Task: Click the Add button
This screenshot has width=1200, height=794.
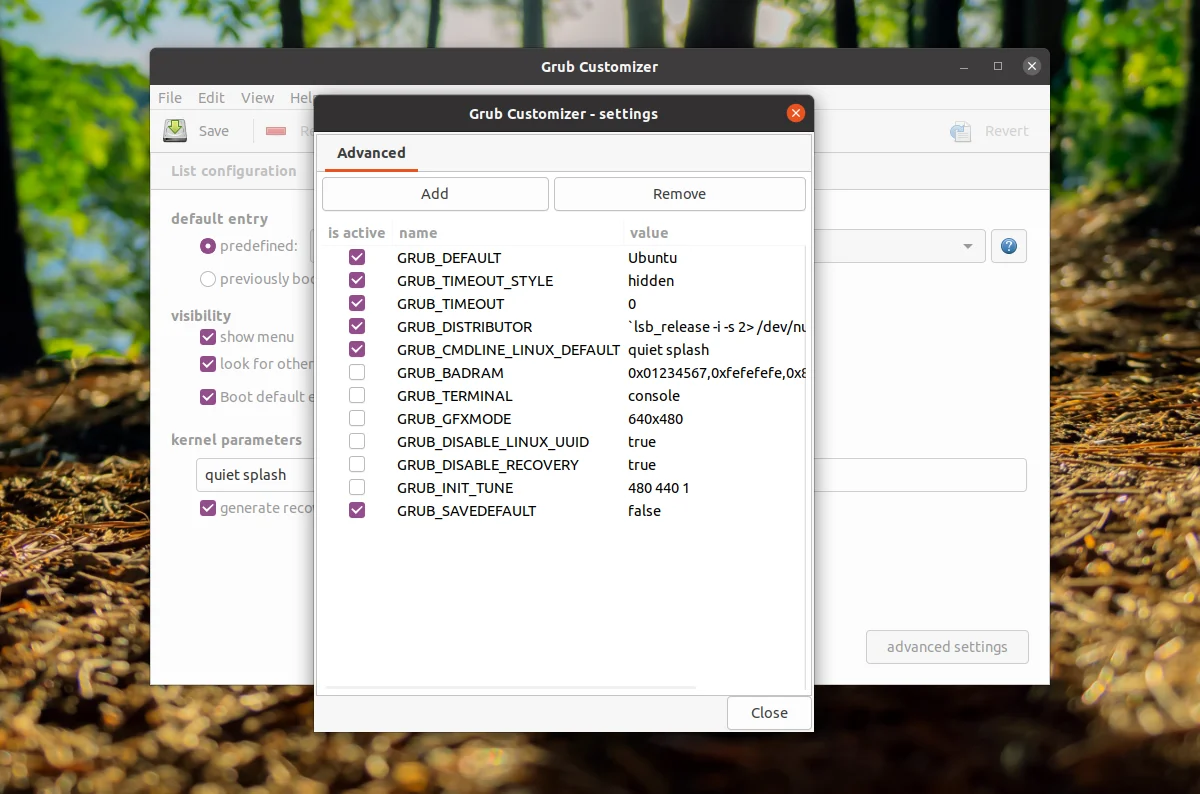Action: pyautogui.click(x=435, y=194)
